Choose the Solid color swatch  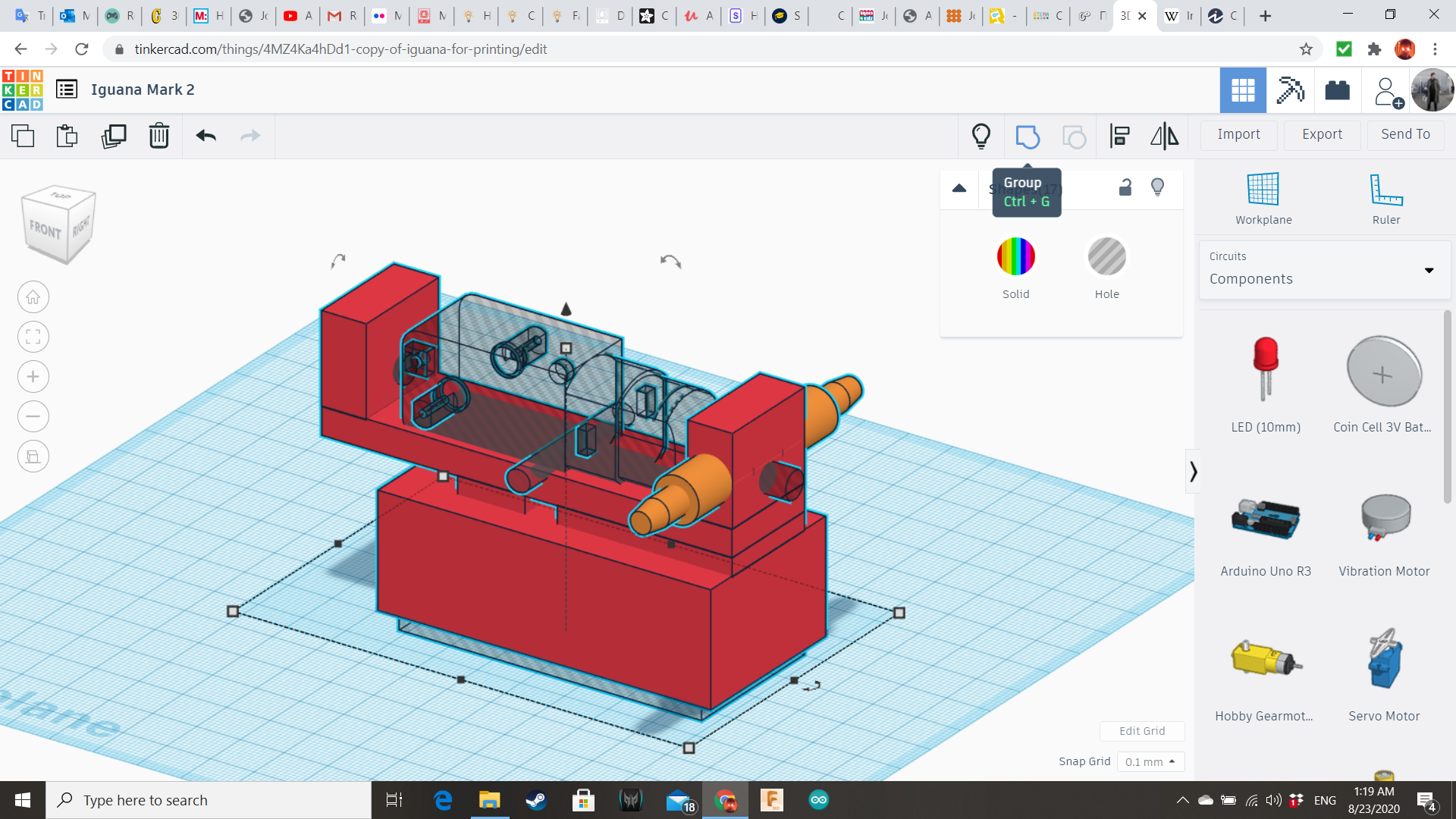1015,256
